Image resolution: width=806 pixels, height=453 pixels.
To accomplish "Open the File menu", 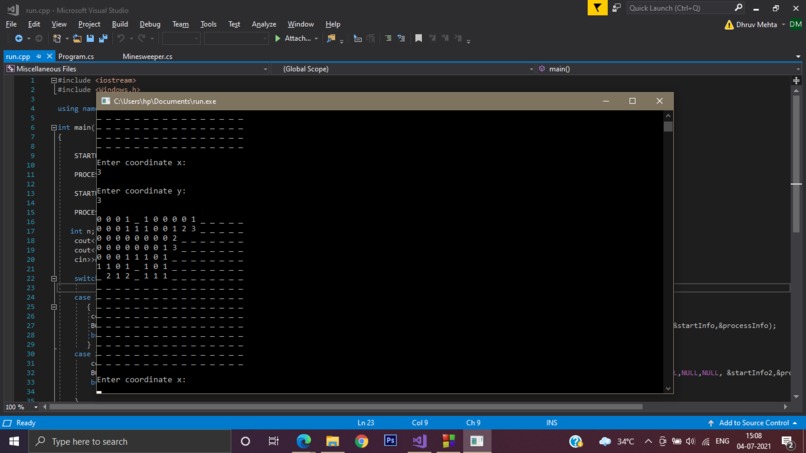I will pyautogui.click(x=11, y=24).
